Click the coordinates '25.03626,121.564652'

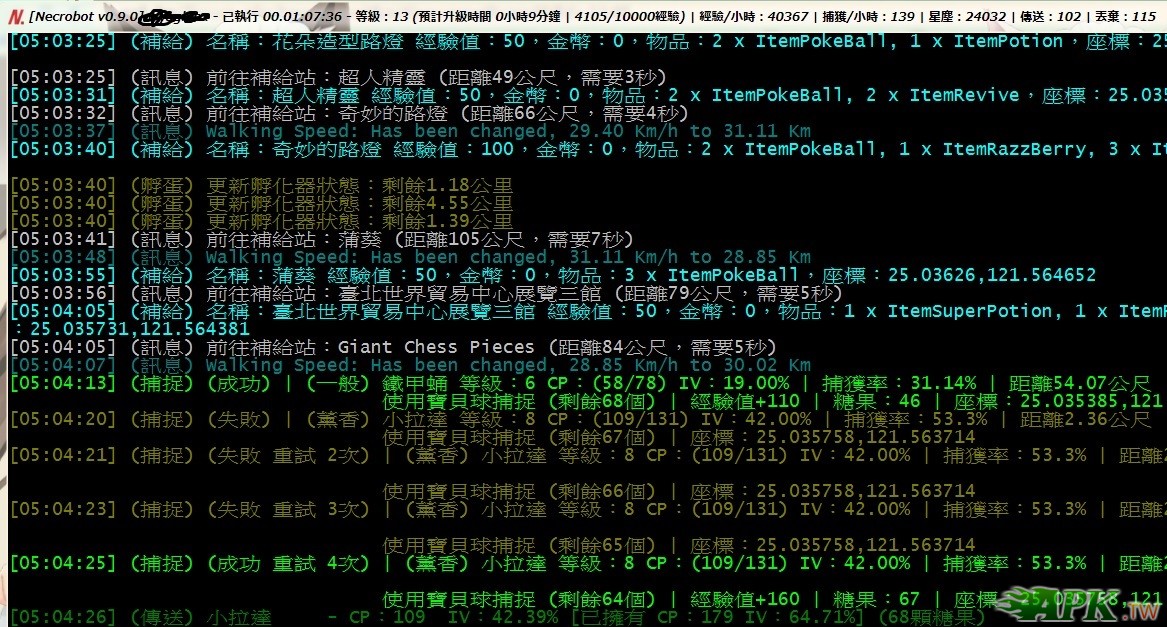coord(992,275)
